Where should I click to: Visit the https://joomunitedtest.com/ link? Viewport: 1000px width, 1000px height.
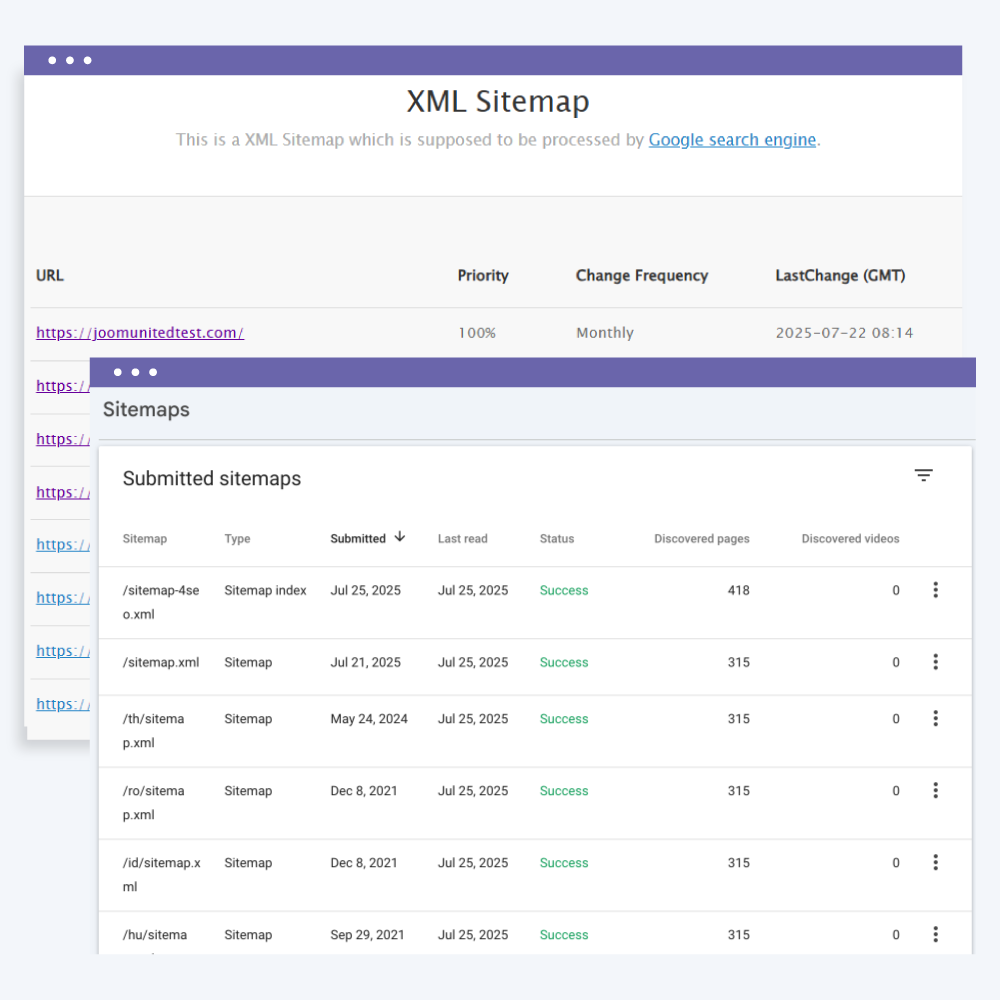139,332
